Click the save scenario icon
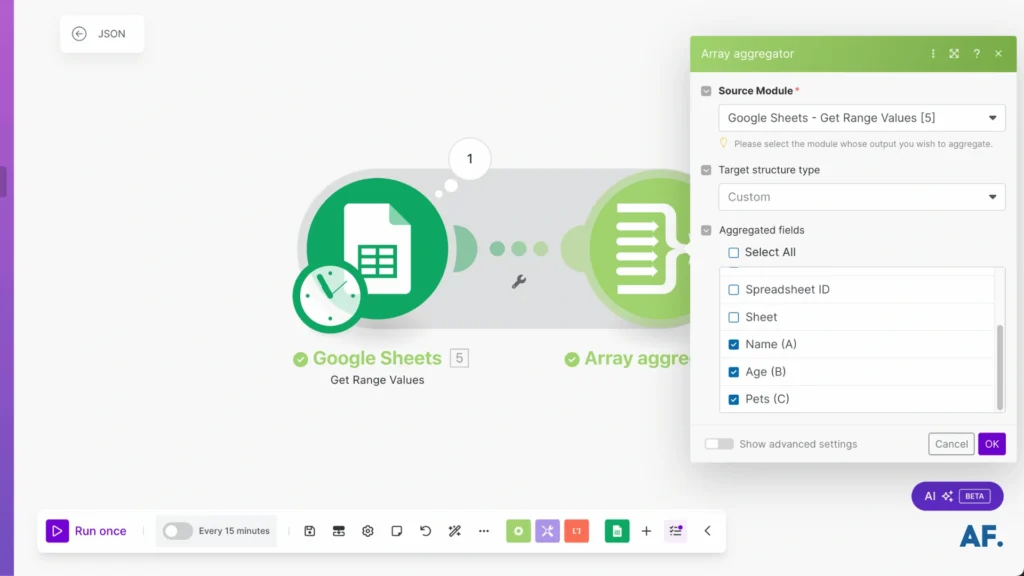The image size is (1024, 576). (310, 531)
